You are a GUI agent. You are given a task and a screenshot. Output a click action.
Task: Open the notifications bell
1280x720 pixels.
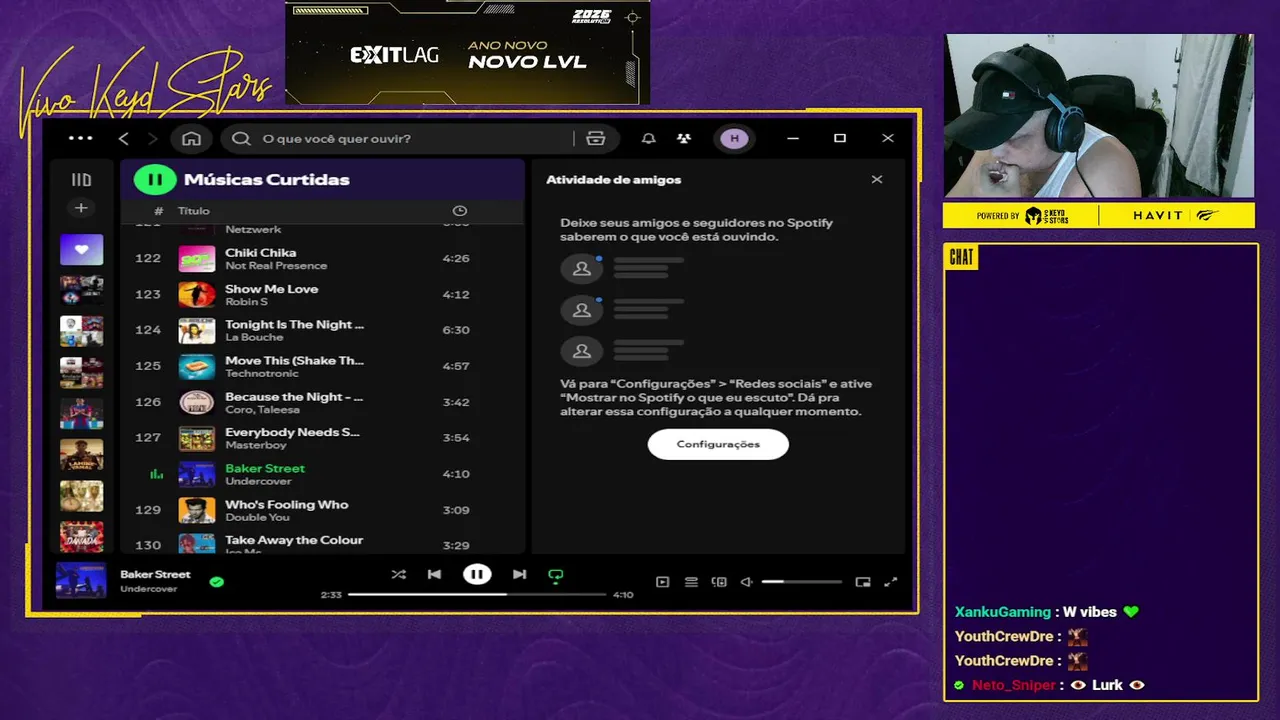click(649, 139)
